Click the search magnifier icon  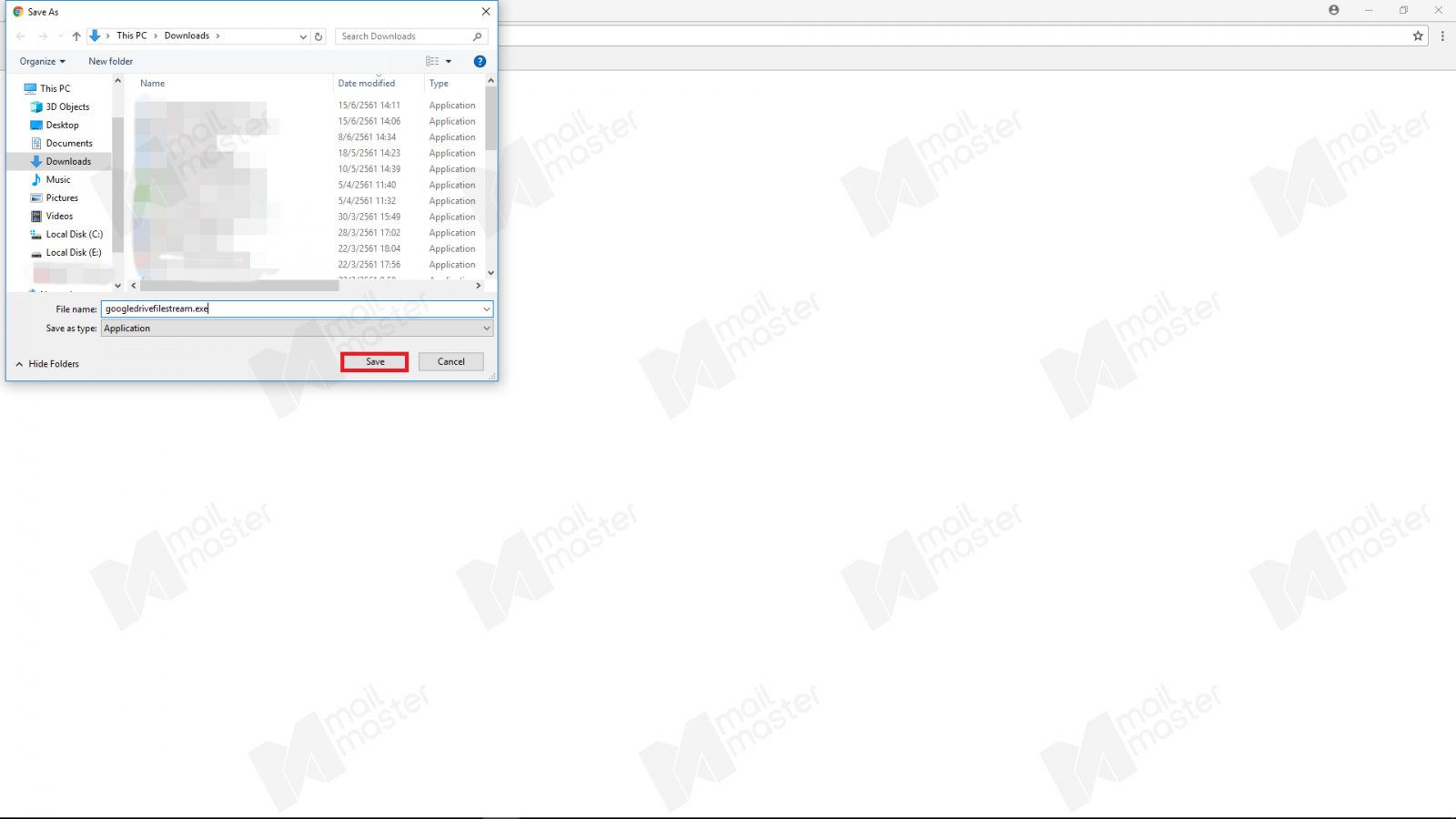[478, 36]
